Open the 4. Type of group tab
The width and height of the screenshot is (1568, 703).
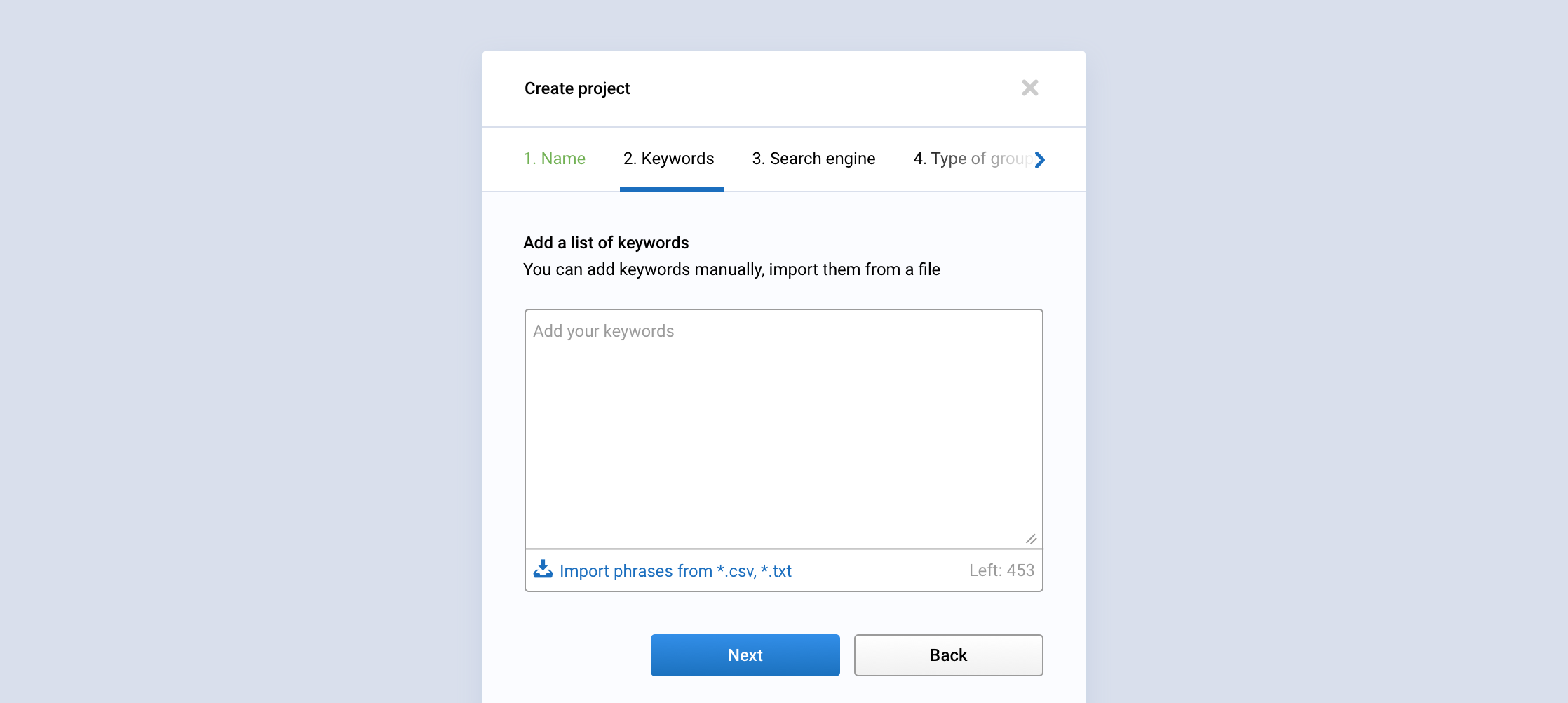tap(971, 159)
